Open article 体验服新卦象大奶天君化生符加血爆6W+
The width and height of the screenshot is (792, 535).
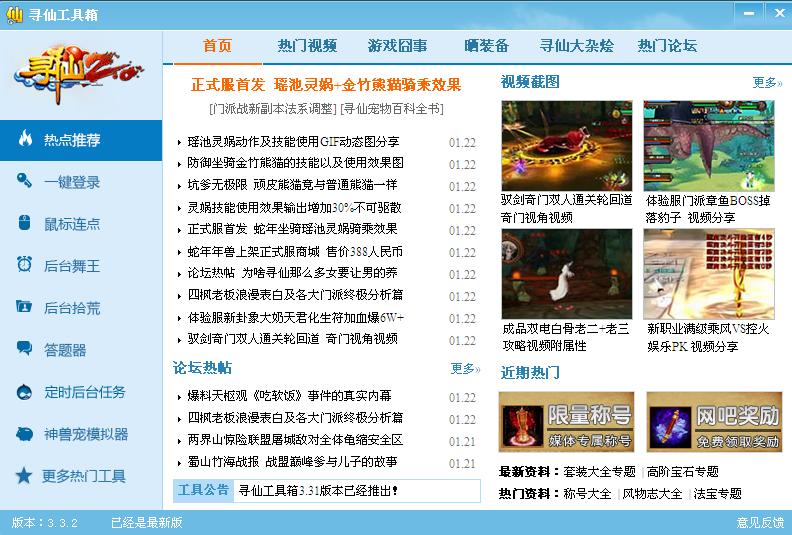tap(296, 317)
